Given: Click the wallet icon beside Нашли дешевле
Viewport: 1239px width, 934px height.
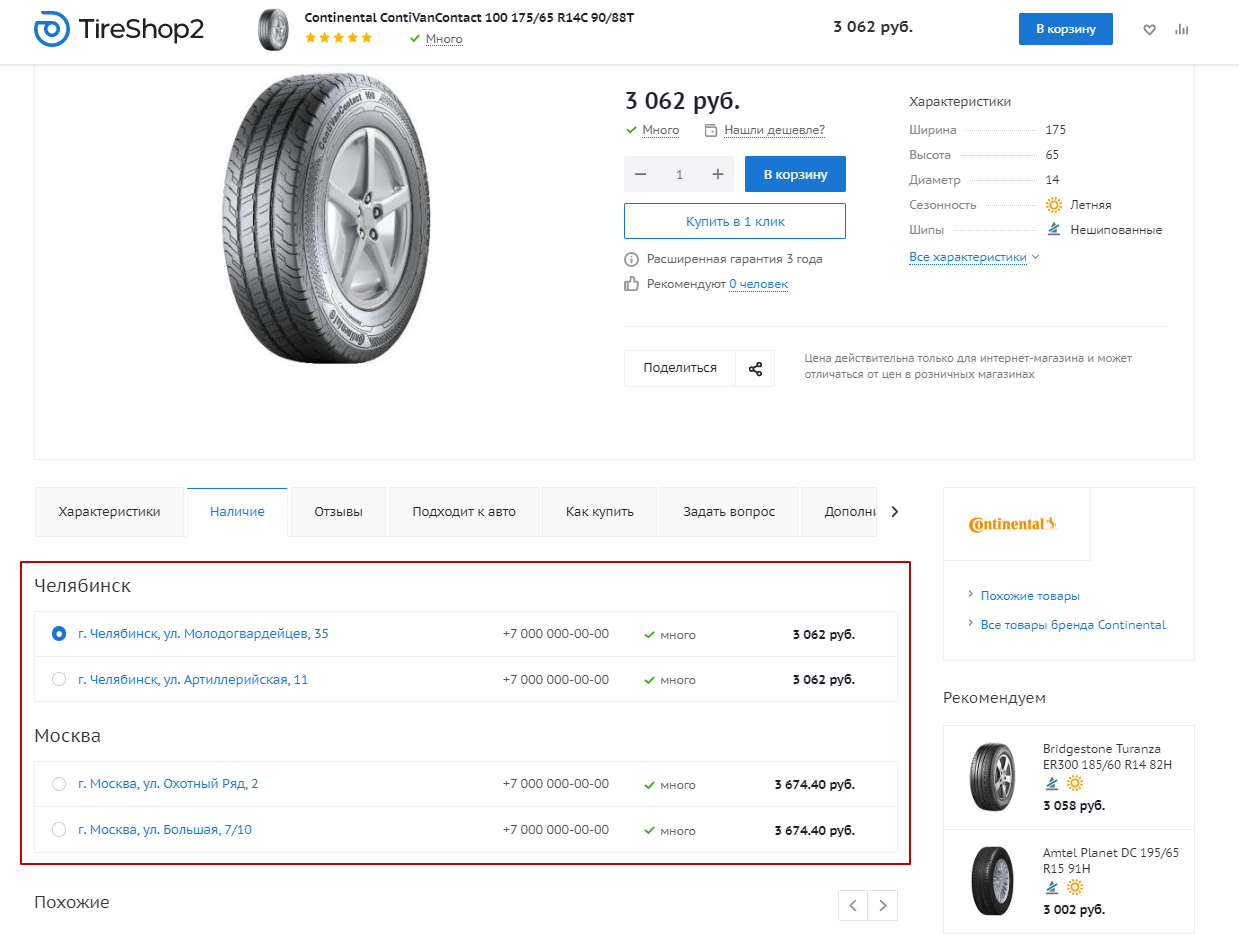Looking at the screenshot, I should point(711,130).
